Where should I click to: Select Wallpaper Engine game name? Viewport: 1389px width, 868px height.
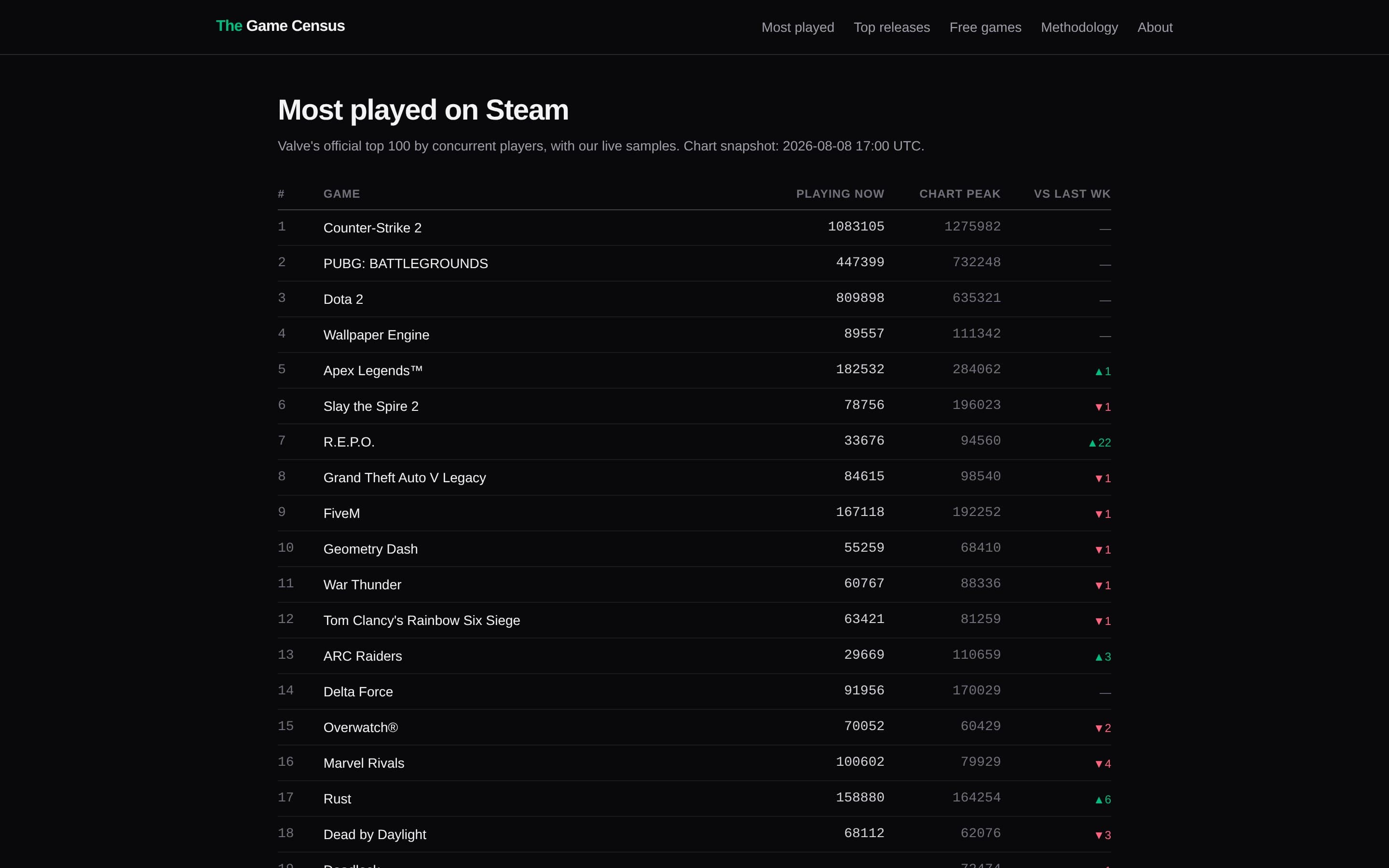377,335
